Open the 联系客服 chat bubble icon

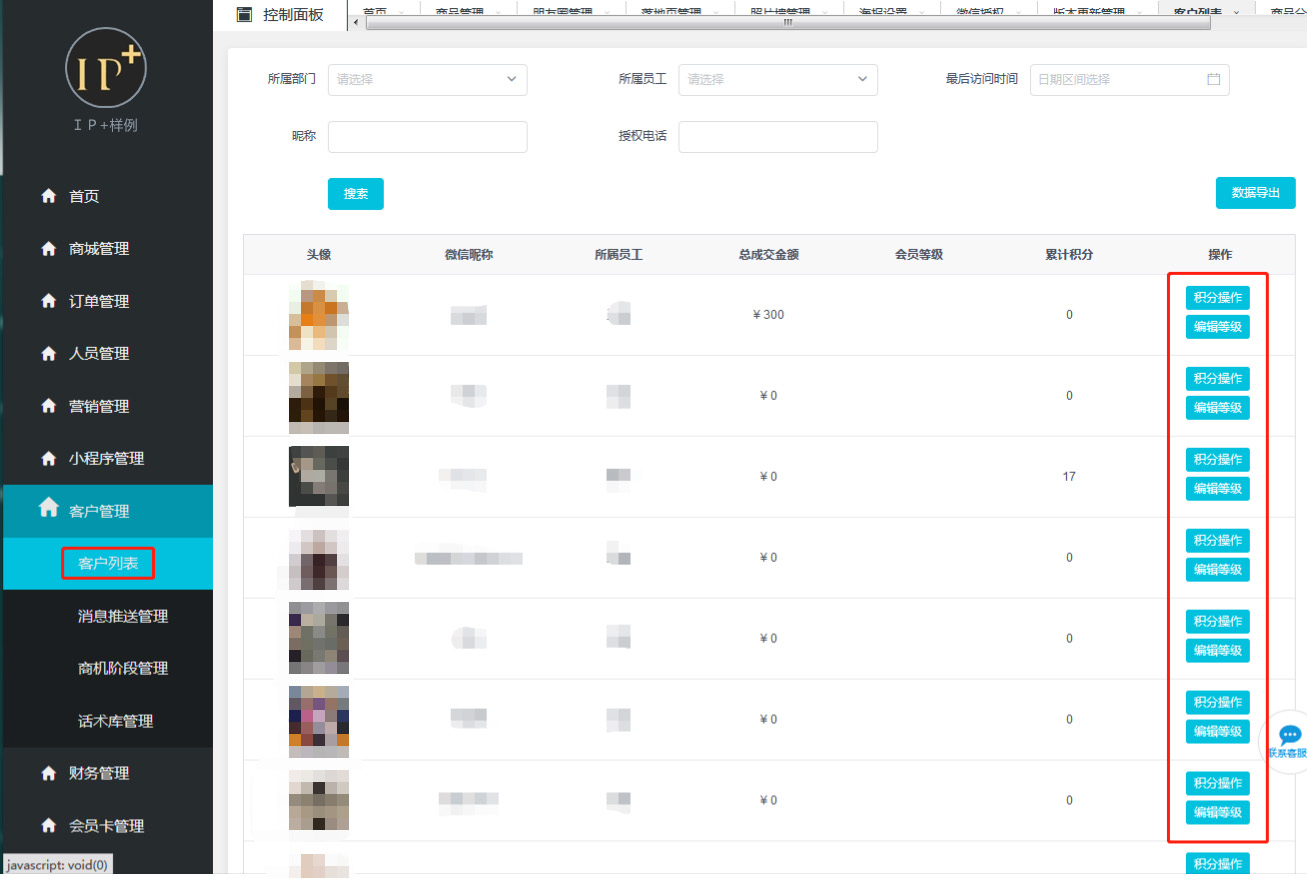pyautogui.click(x=1289, y=736)
